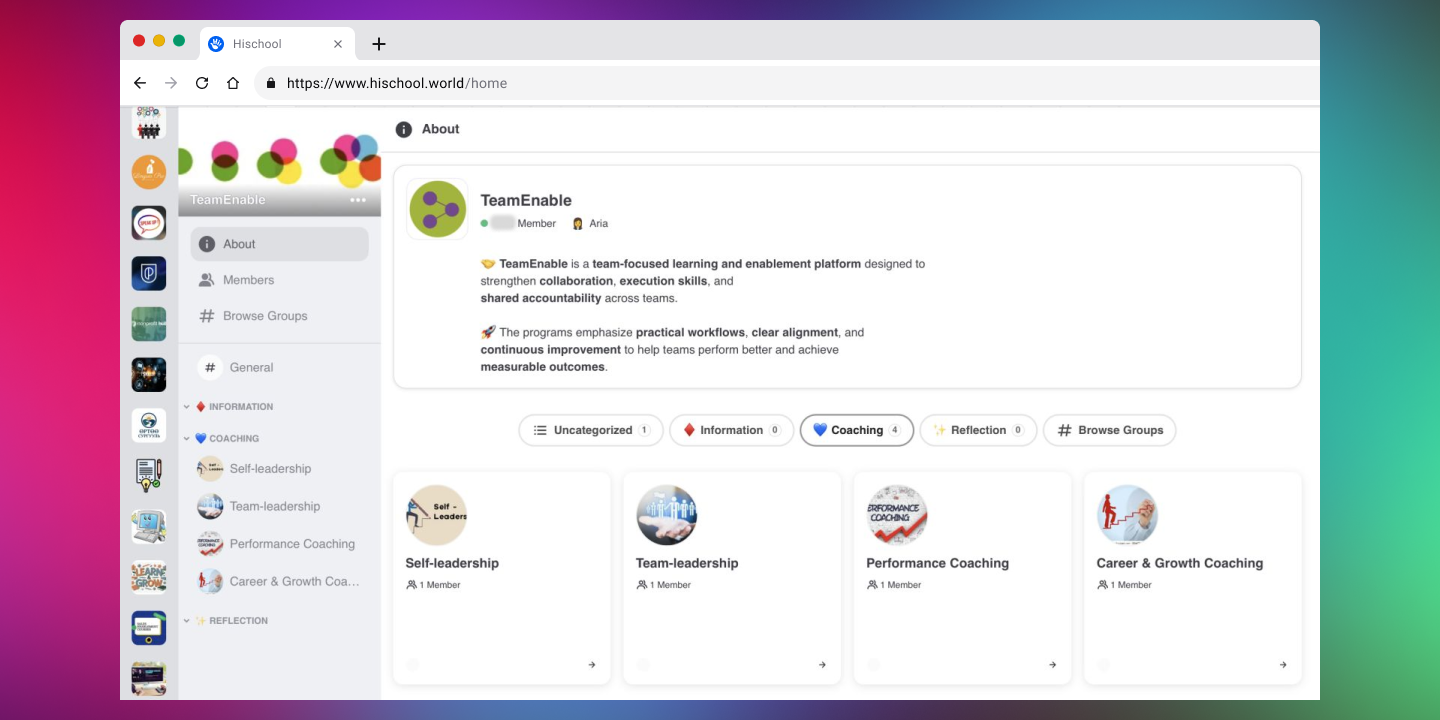This screenshot has height=720, width=1440.
Task: Click the Career & Growth Coaching card title
Action: (x=1180, y=563)
